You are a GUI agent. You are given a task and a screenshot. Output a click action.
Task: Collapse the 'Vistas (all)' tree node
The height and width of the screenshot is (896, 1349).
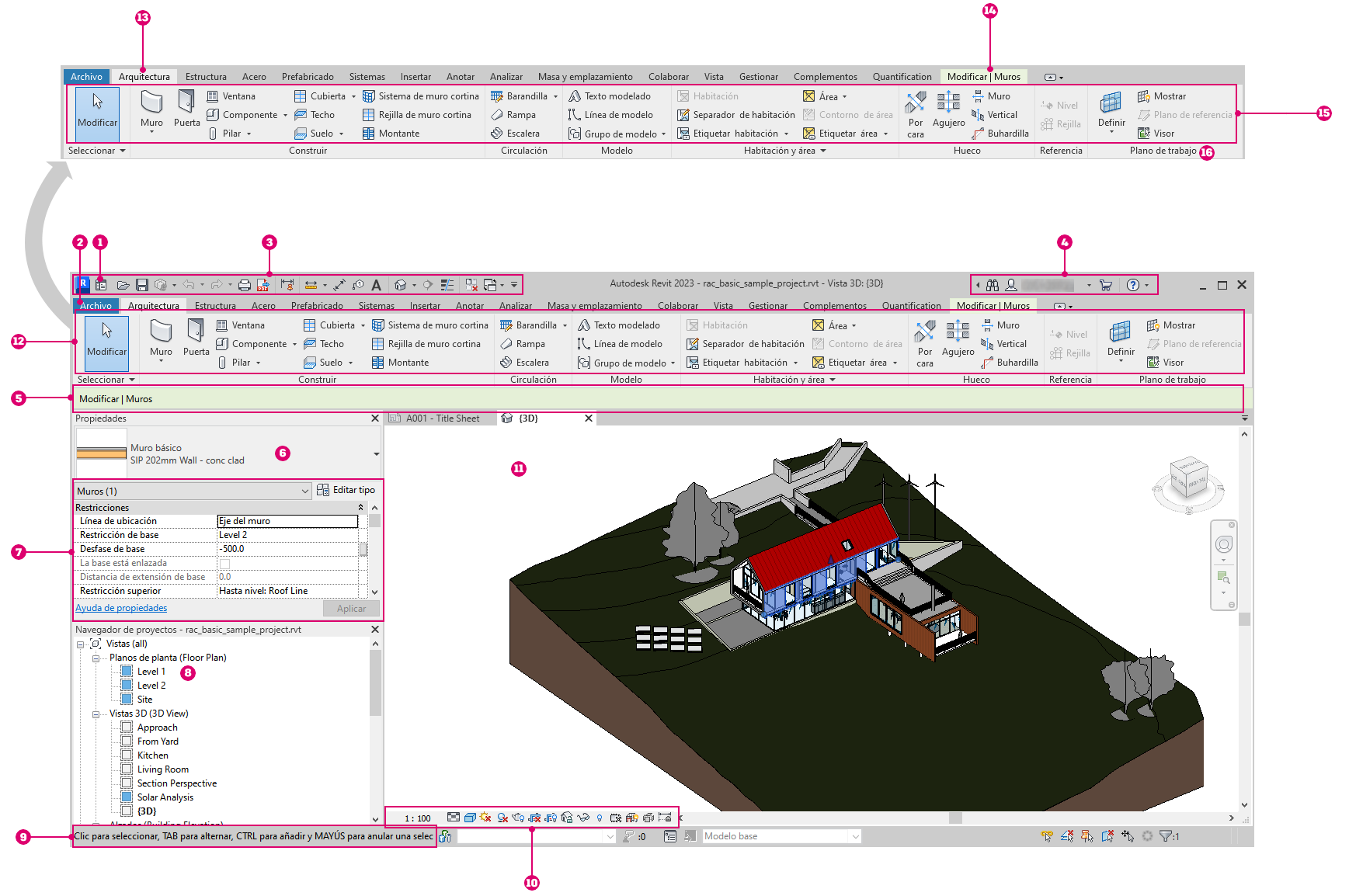(x=80, y=644)
